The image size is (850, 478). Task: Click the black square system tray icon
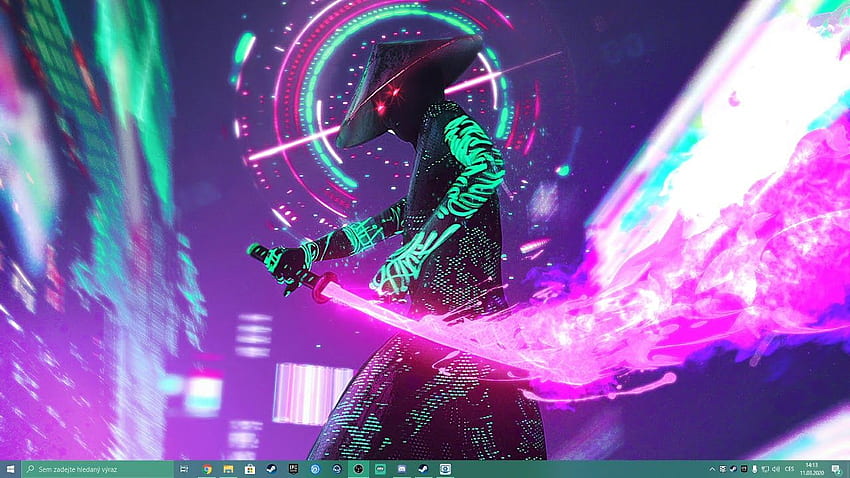point(744,469)
